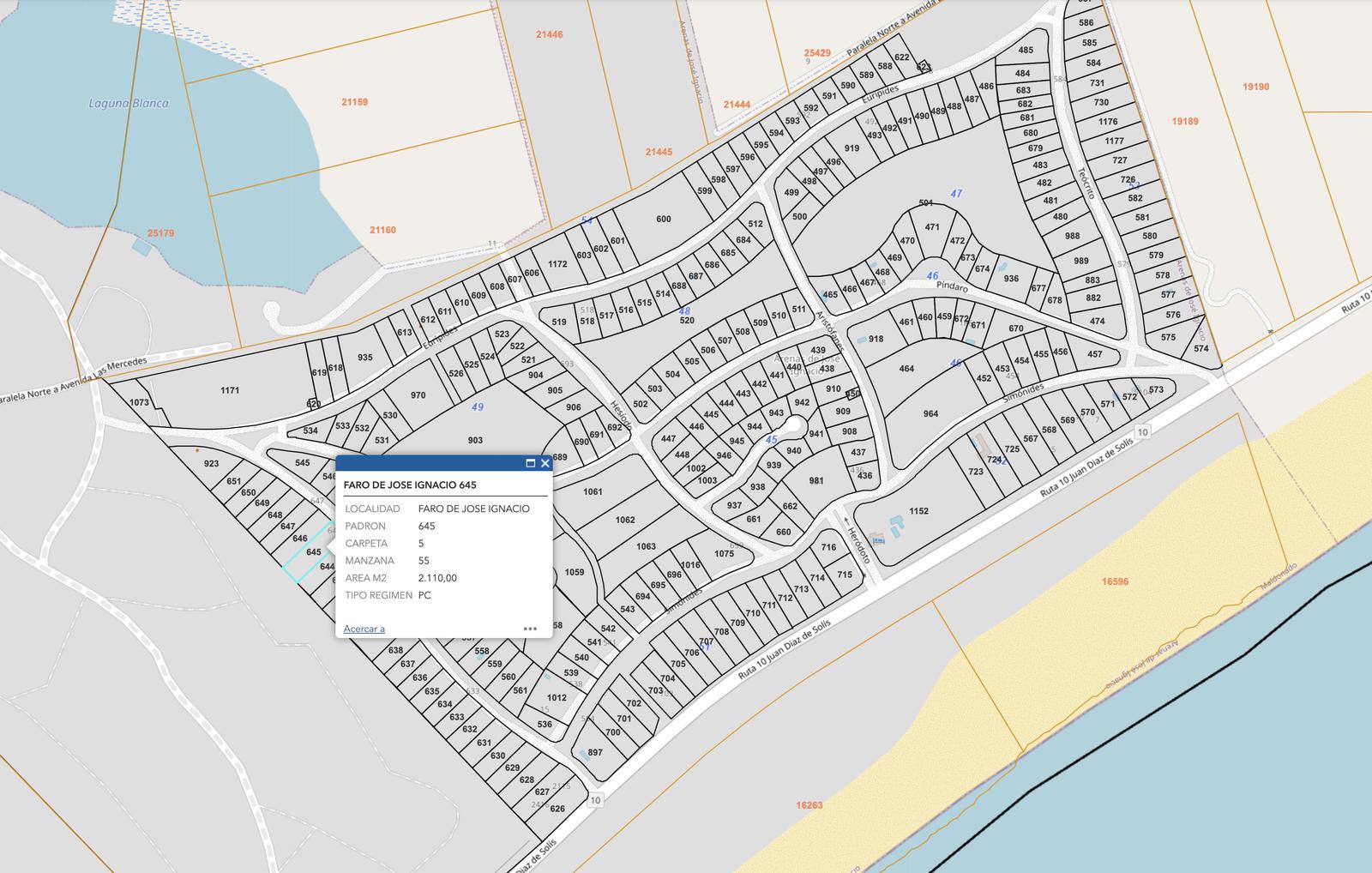Select parcel 919 on the map
The width and height of the screenshot is (1372, 873).
[851, 148]
